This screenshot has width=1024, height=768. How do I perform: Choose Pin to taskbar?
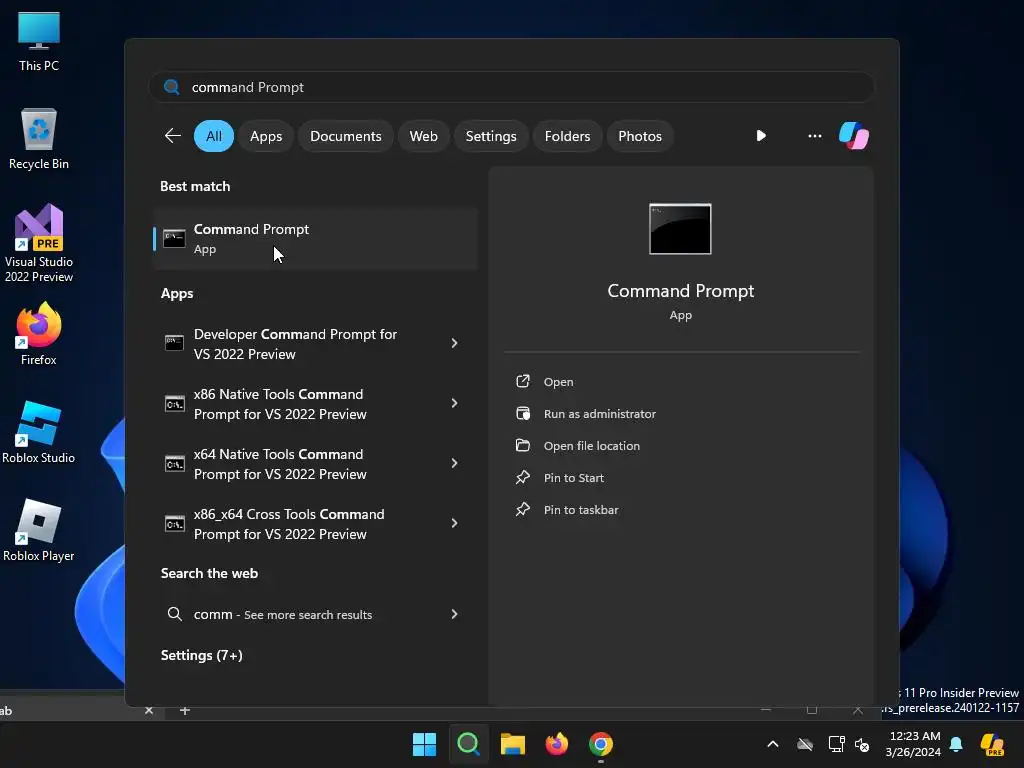click(581, 509)
